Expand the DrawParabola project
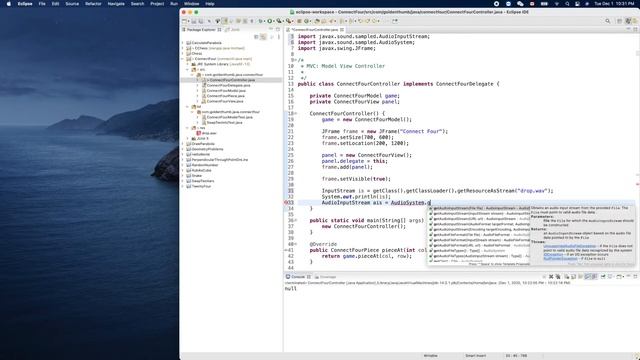Viewport: 640px width, 360px height. (x=183, y=144)
